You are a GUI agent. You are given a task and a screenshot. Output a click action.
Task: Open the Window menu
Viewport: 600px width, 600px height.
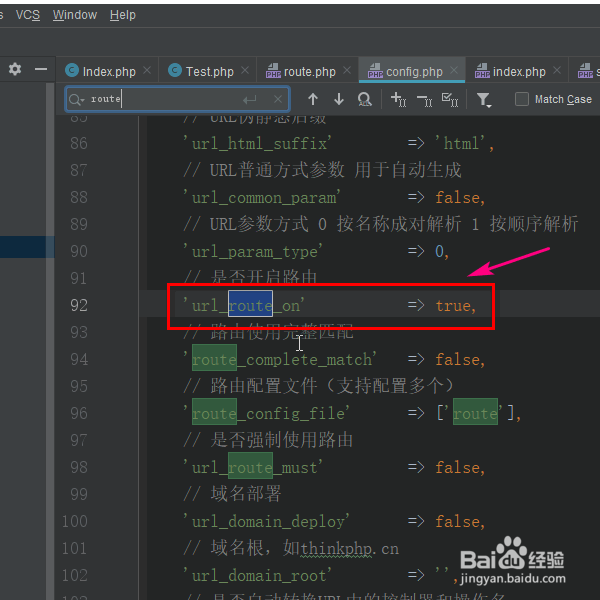(x=75, y=15)
